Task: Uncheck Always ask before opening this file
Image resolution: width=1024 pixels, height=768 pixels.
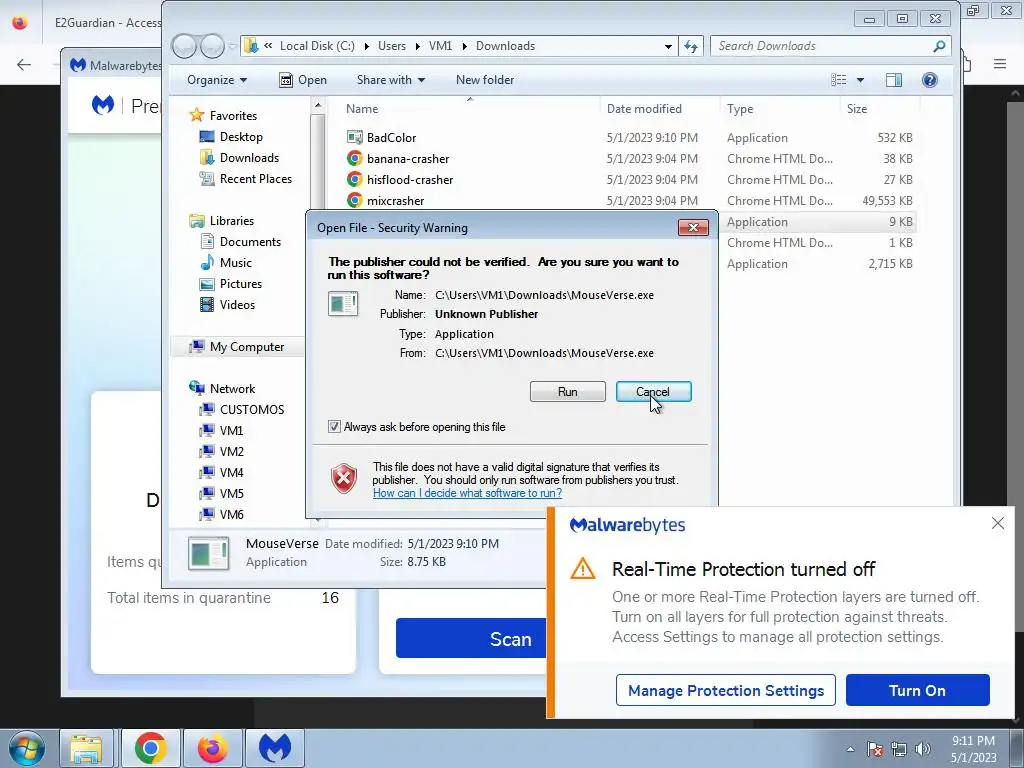Action: 334,426
